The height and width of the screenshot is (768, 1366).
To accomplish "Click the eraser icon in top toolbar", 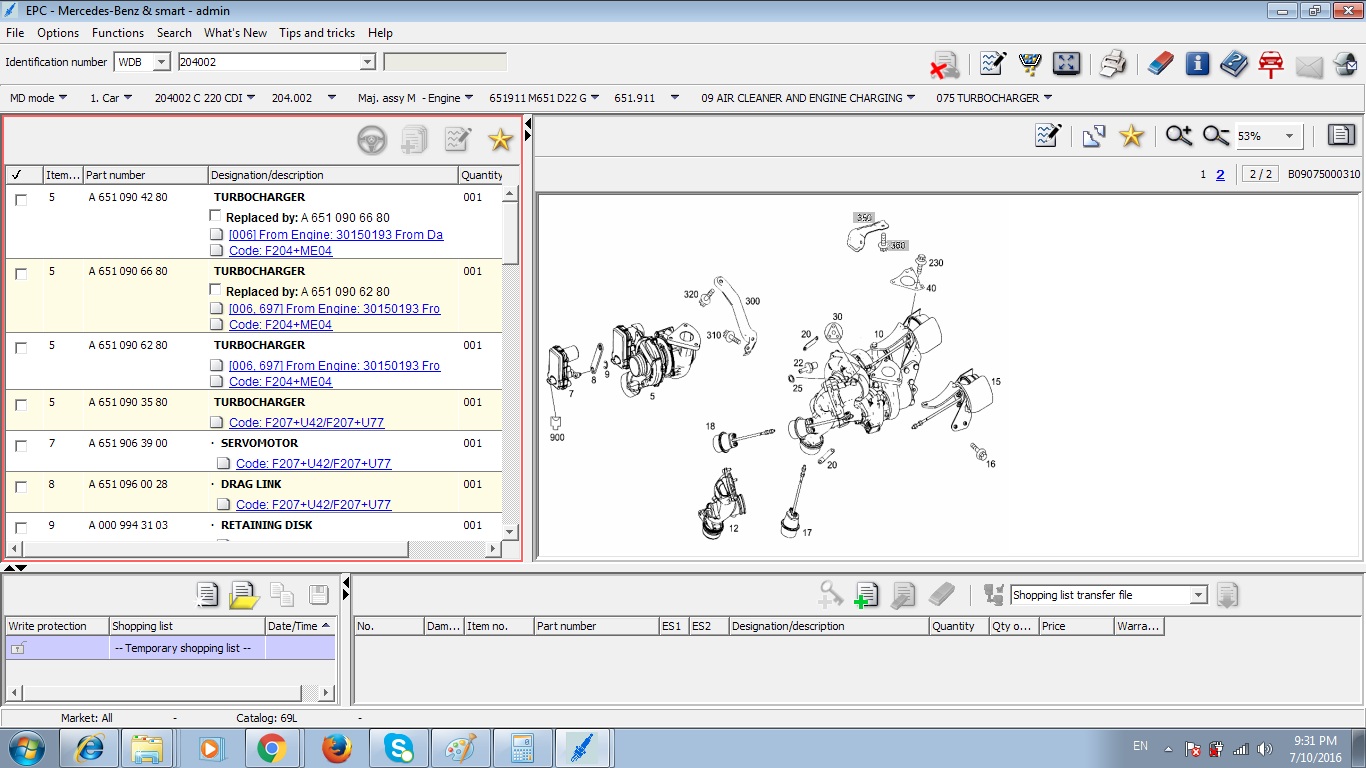I will (x=1159, y=64).
